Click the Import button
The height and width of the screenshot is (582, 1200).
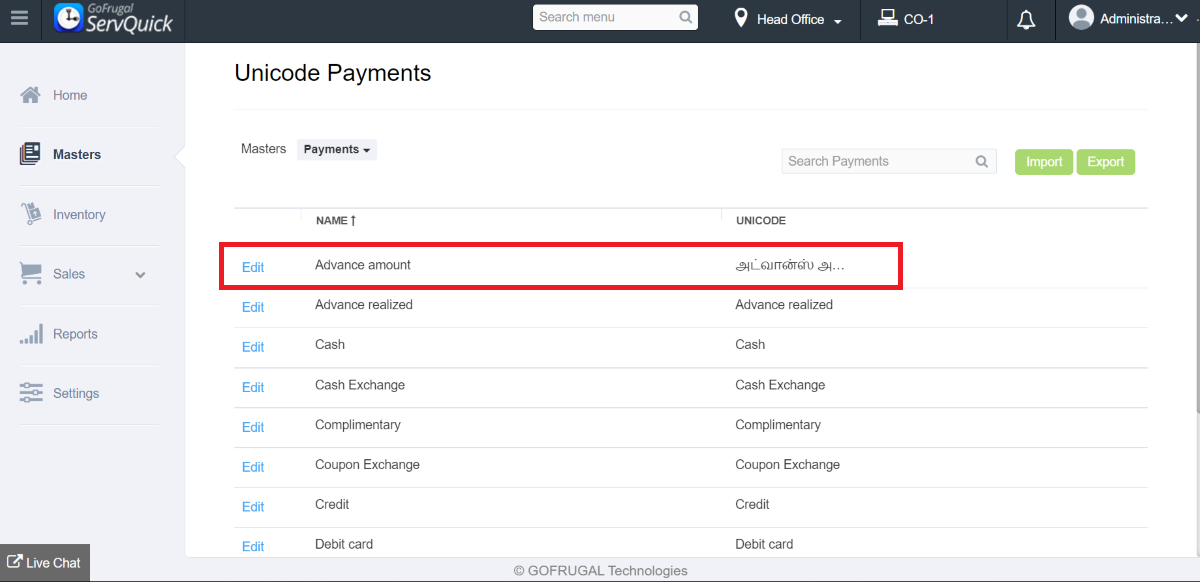coord(1044,162)
